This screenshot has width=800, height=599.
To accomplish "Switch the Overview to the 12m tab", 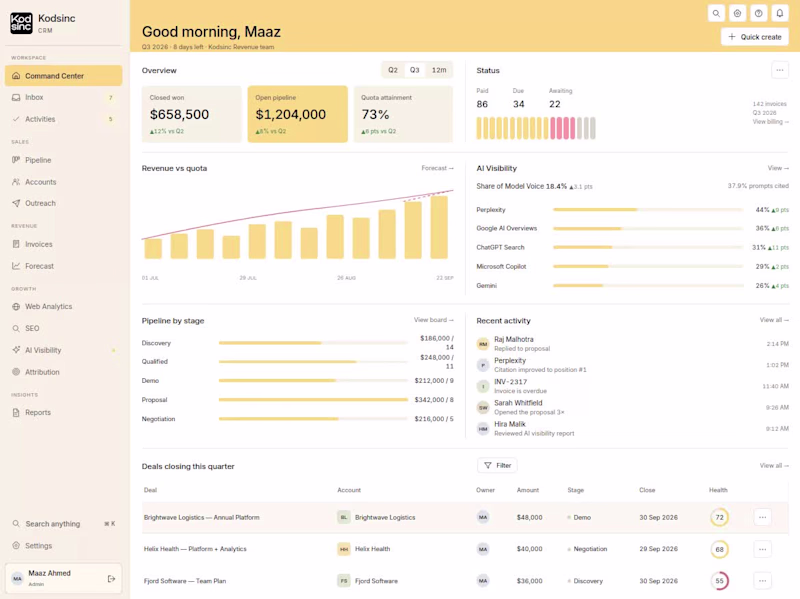I will tap(439, 70).
